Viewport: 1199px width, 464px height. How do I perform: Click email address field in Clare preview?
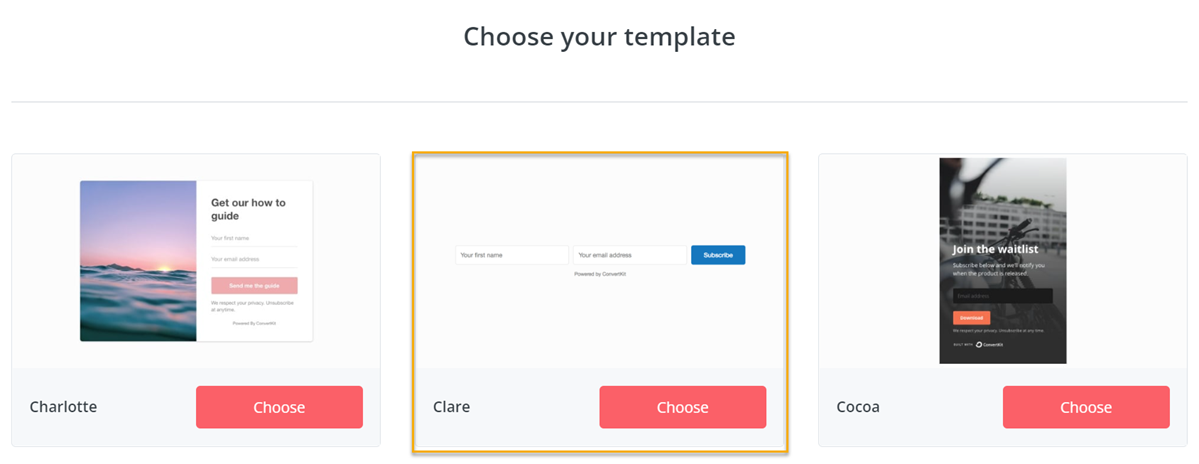629,255
